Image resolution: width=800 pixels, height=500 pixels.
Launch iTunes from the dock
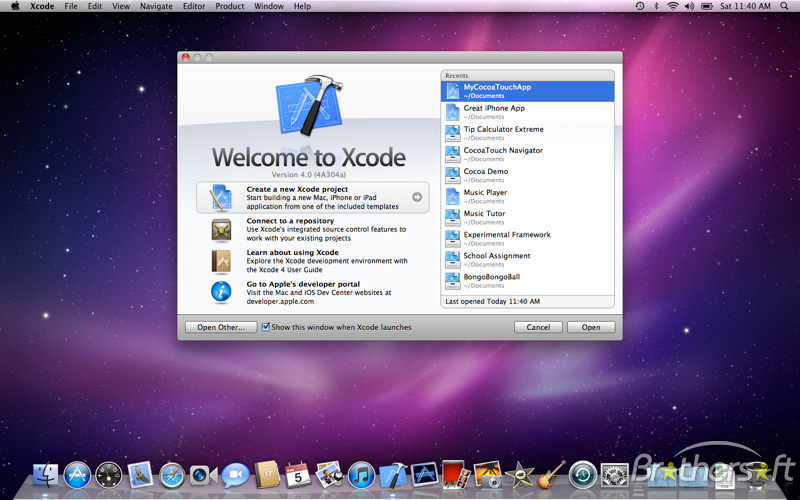[361, 476]
